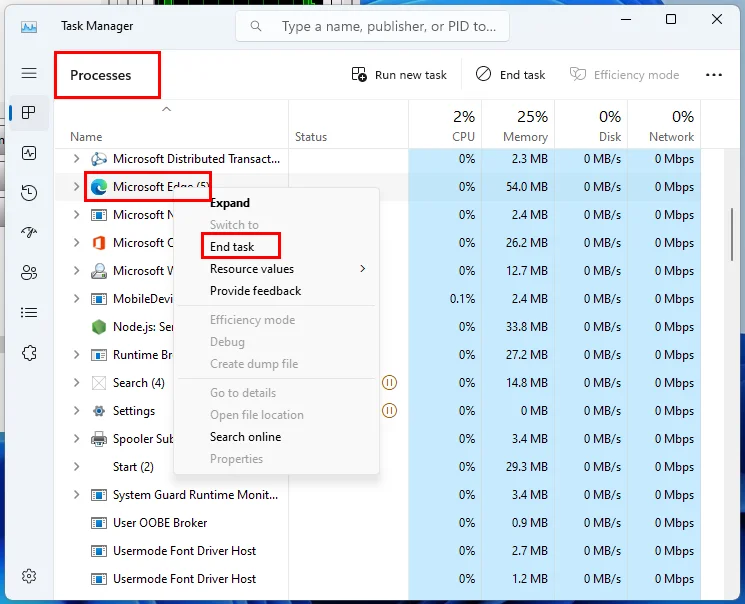
Task: Select the Usermode Font Driver Host 2.7 MB row
Action: pos(378,551)
